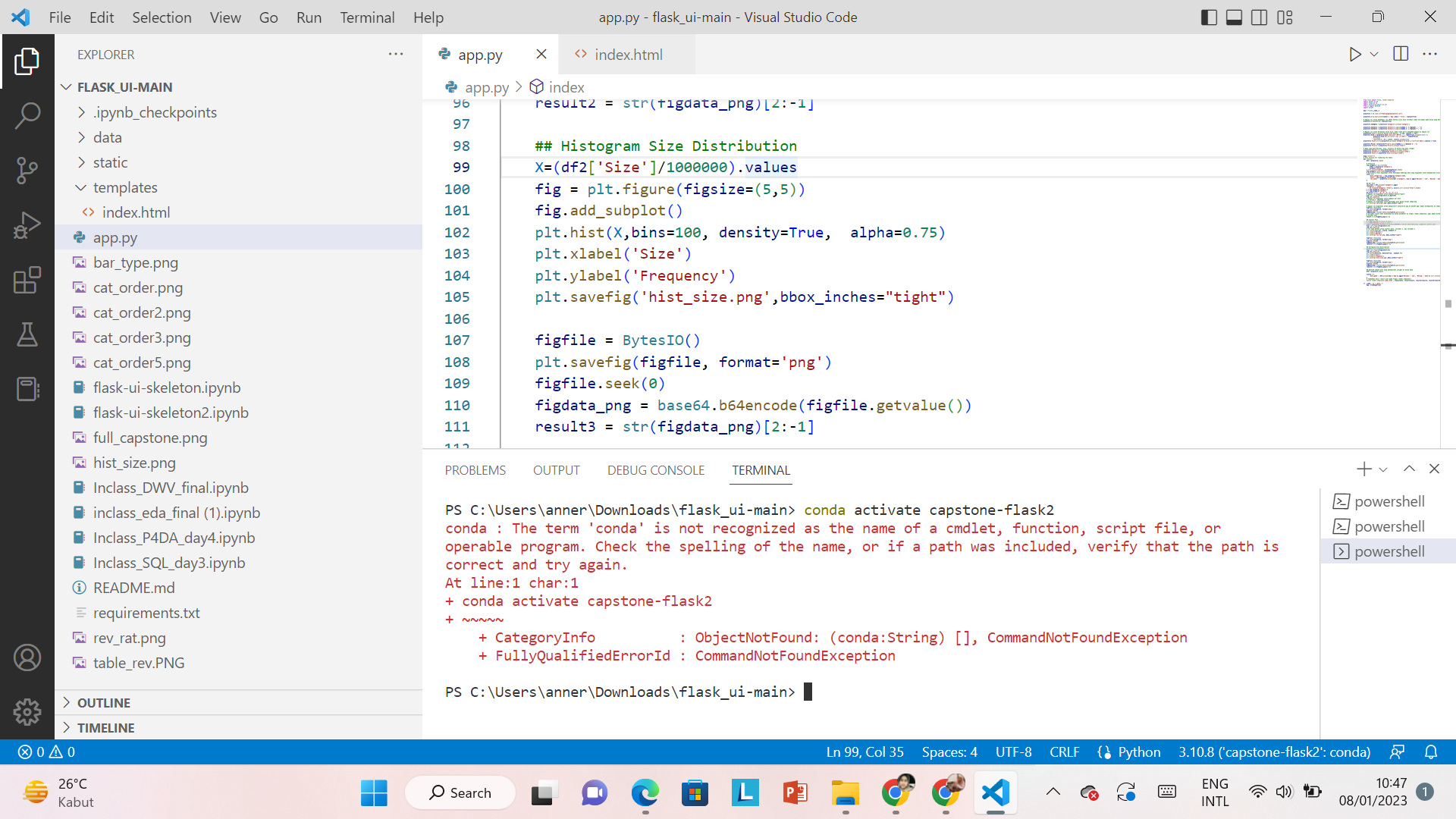This screenshot has height=819, width=1456.
Task: Open the Source Control view
Action: (27, 170)
